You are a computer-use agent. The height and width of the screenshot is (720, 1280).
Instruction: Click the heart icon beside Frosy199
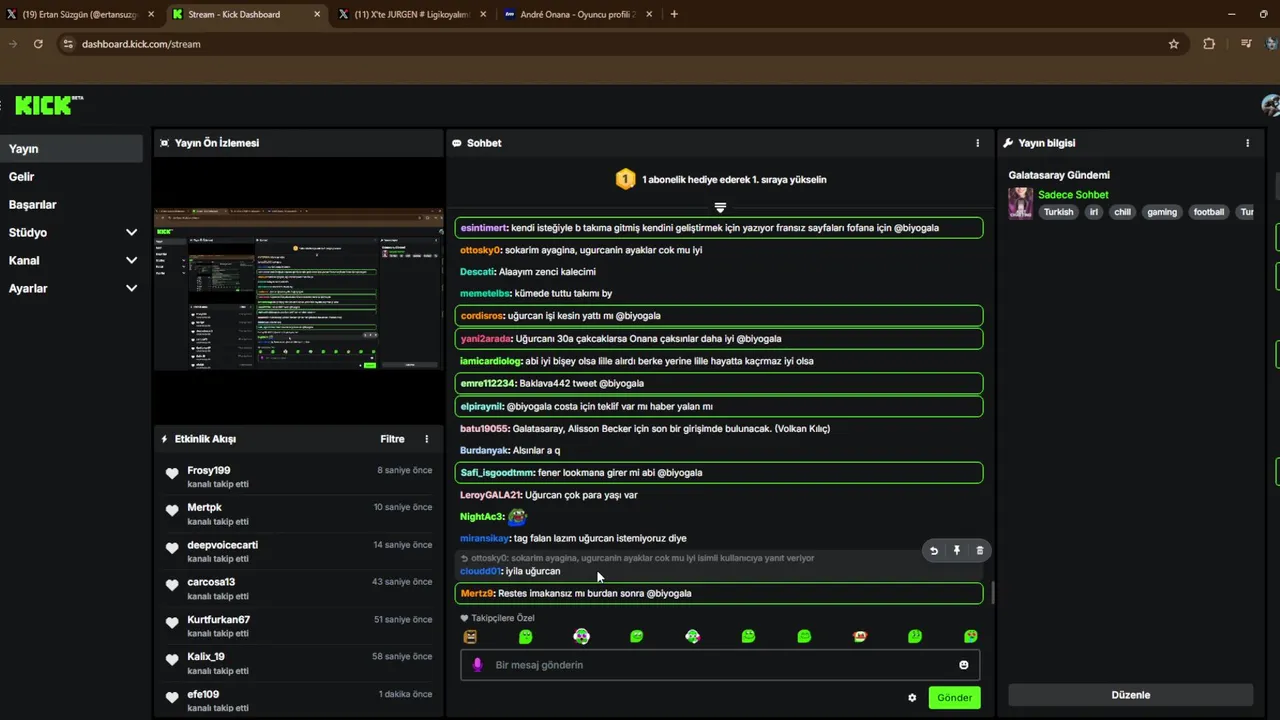click(x=172, y=474)
